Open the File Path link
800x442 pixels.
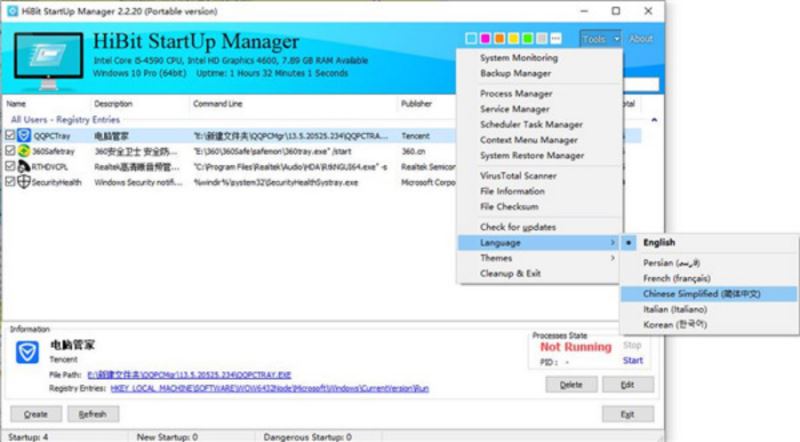(189, 375)
